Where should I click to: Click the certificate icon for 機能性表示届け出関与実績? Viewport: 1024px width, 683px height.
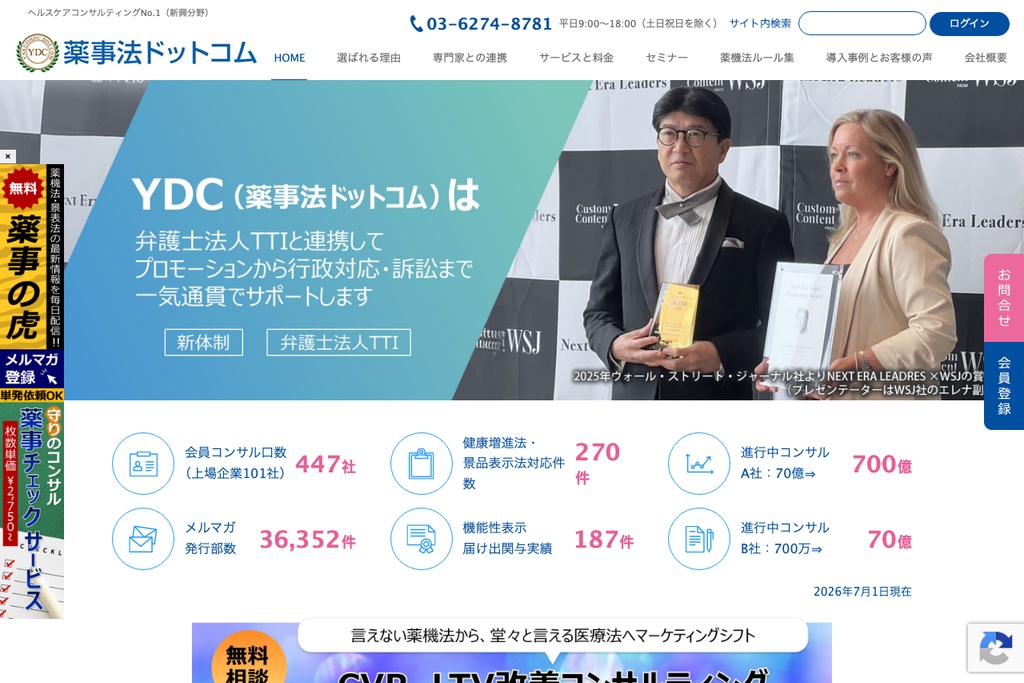pyautogui.click(x=421, y=539)
